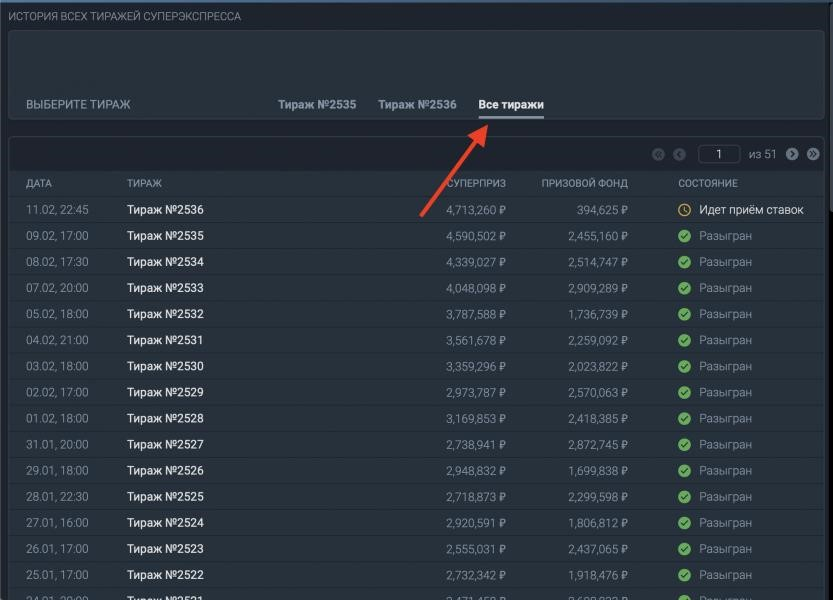This screenshot has height=600, width=833.
Task: Open Тираж №2531 row link
Action: pyautogui.click(x=165, y=340)
